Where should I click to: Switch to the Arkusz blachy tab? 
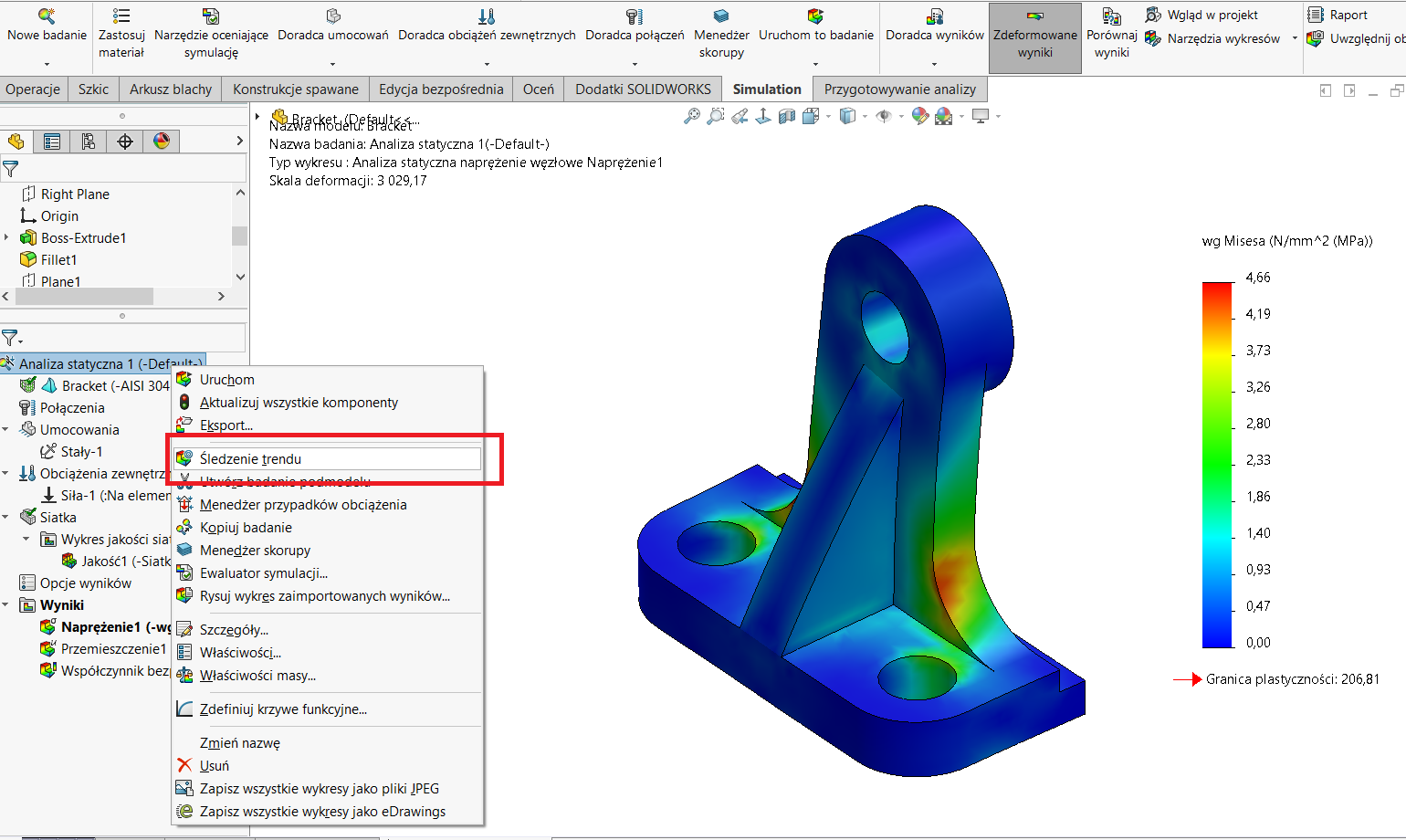[171, 89]
